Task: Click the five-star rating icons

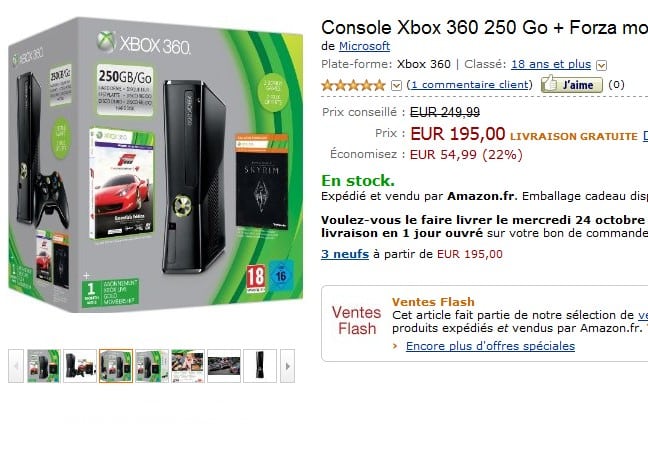Action: pyautogui.click(x=353, y=85)
